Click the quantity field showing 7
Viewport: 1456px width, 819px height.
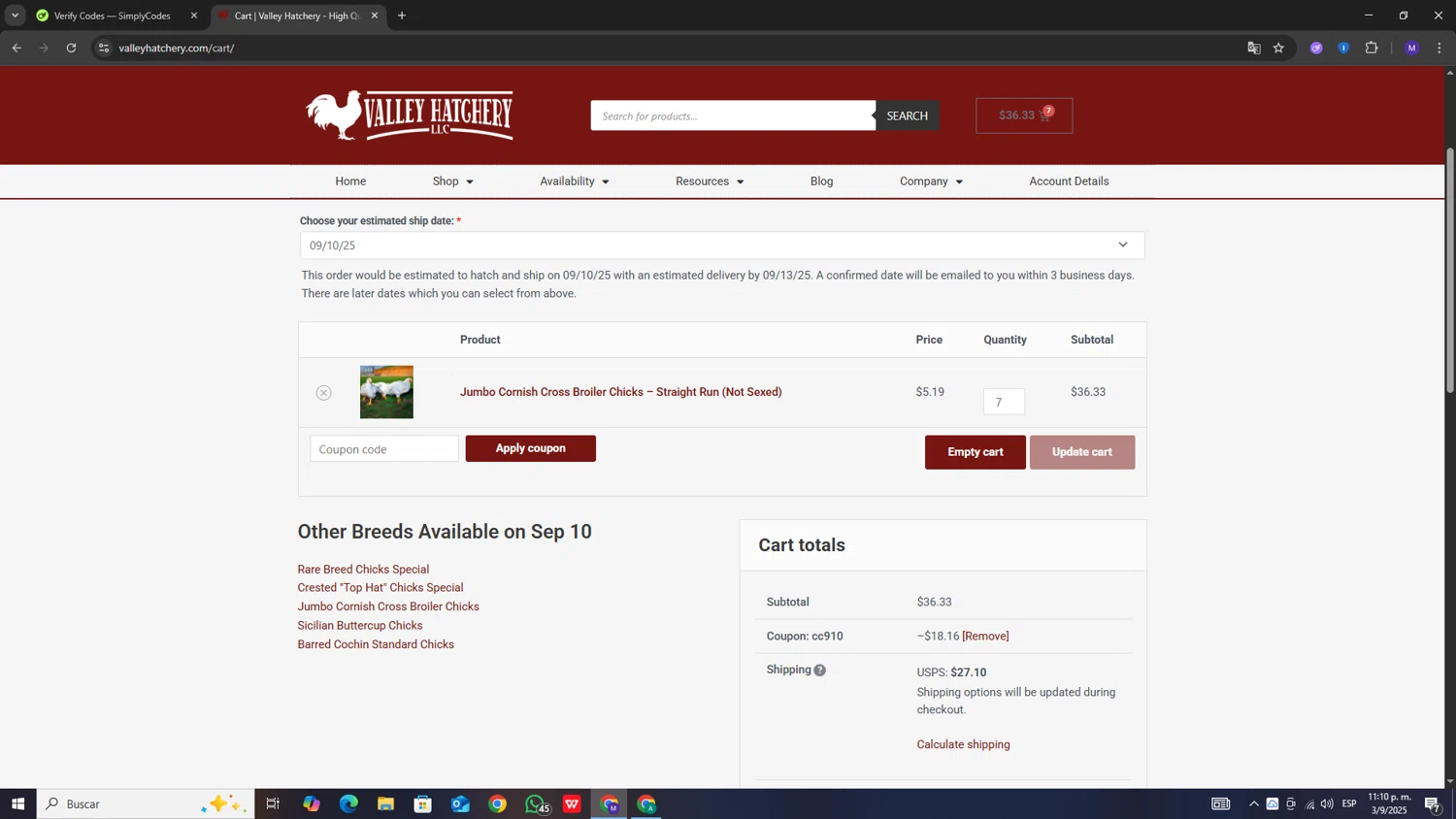coord(1004,402)
